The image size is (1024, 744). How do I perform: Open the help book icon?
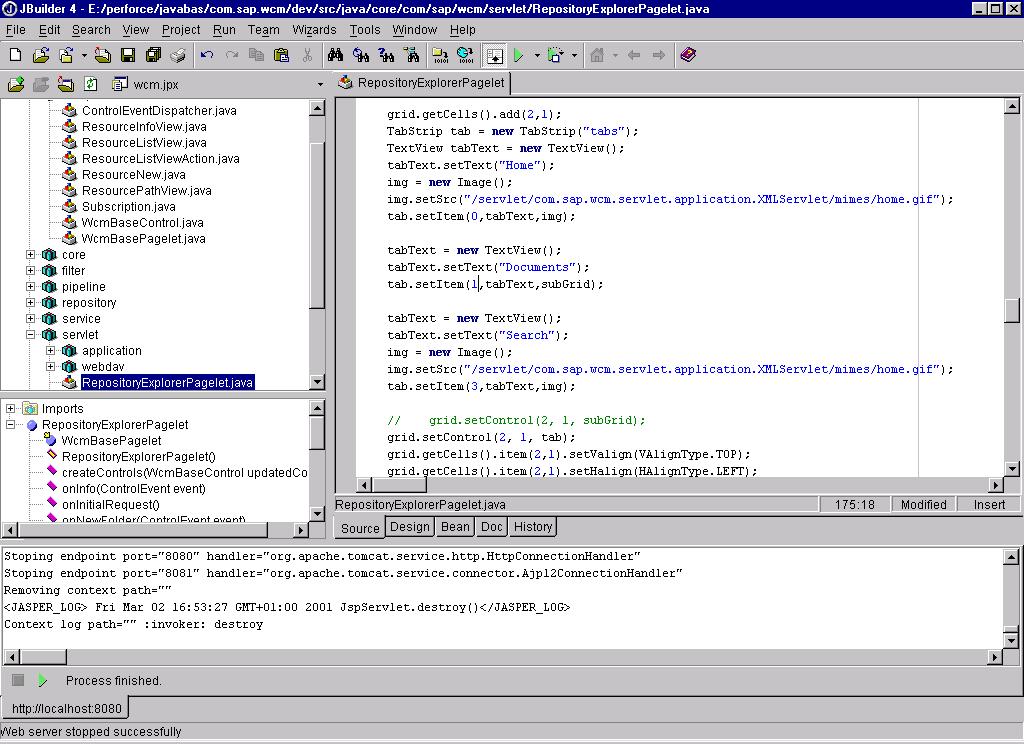(x=688, y=55)
